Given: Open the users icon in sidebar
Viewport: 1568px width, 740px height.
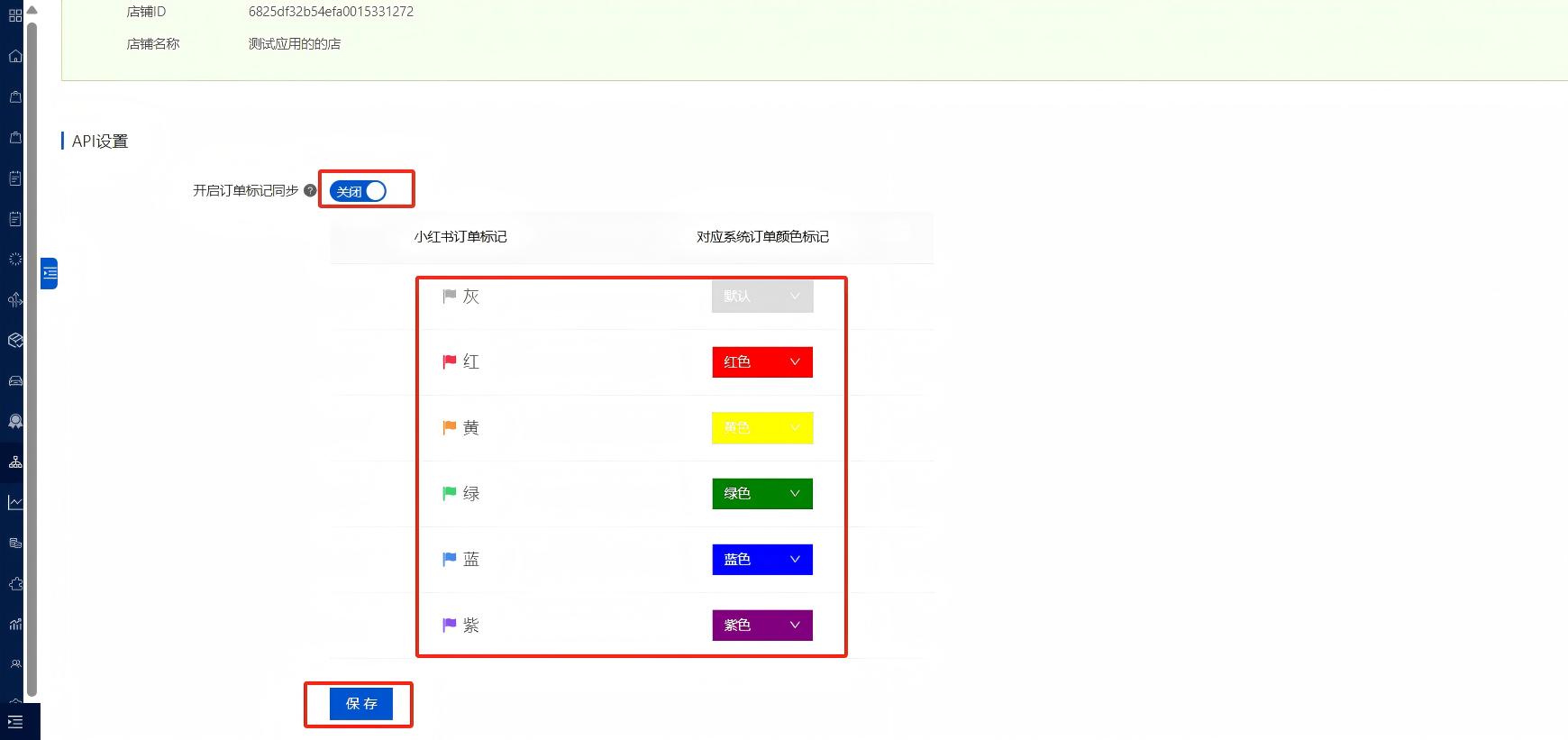Looking at the screenshot, I should click(x=15, y=664).
